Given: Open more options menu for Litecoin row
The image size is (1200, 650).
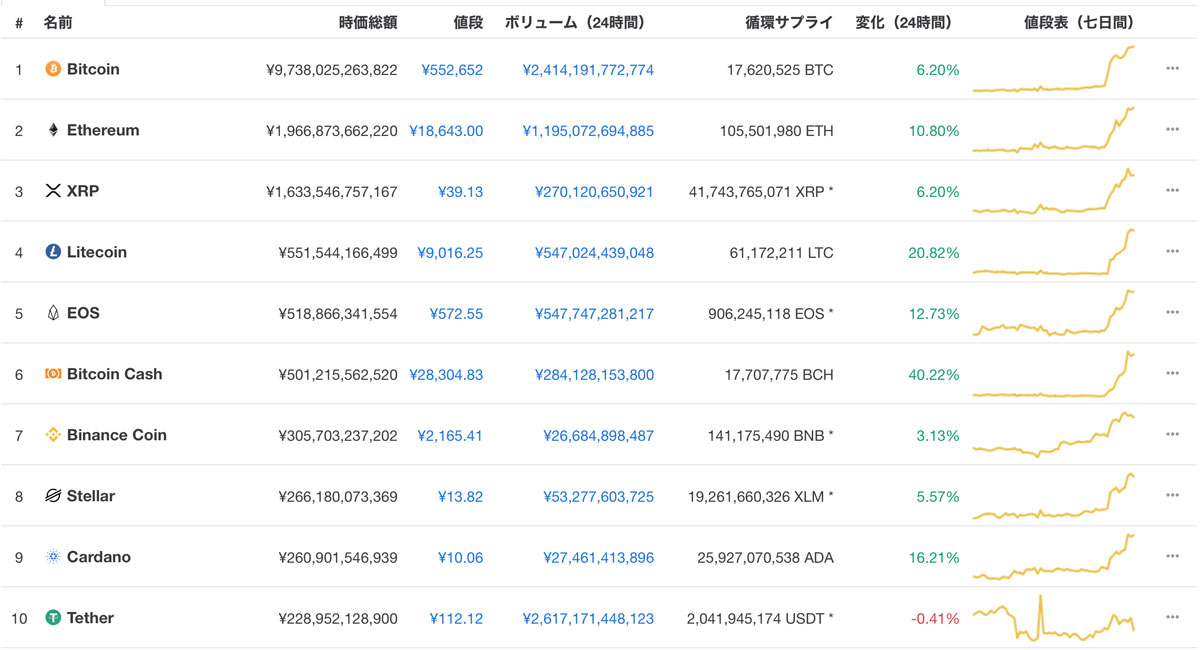Looking at the screenshot, I should (x=1172, y=252).
